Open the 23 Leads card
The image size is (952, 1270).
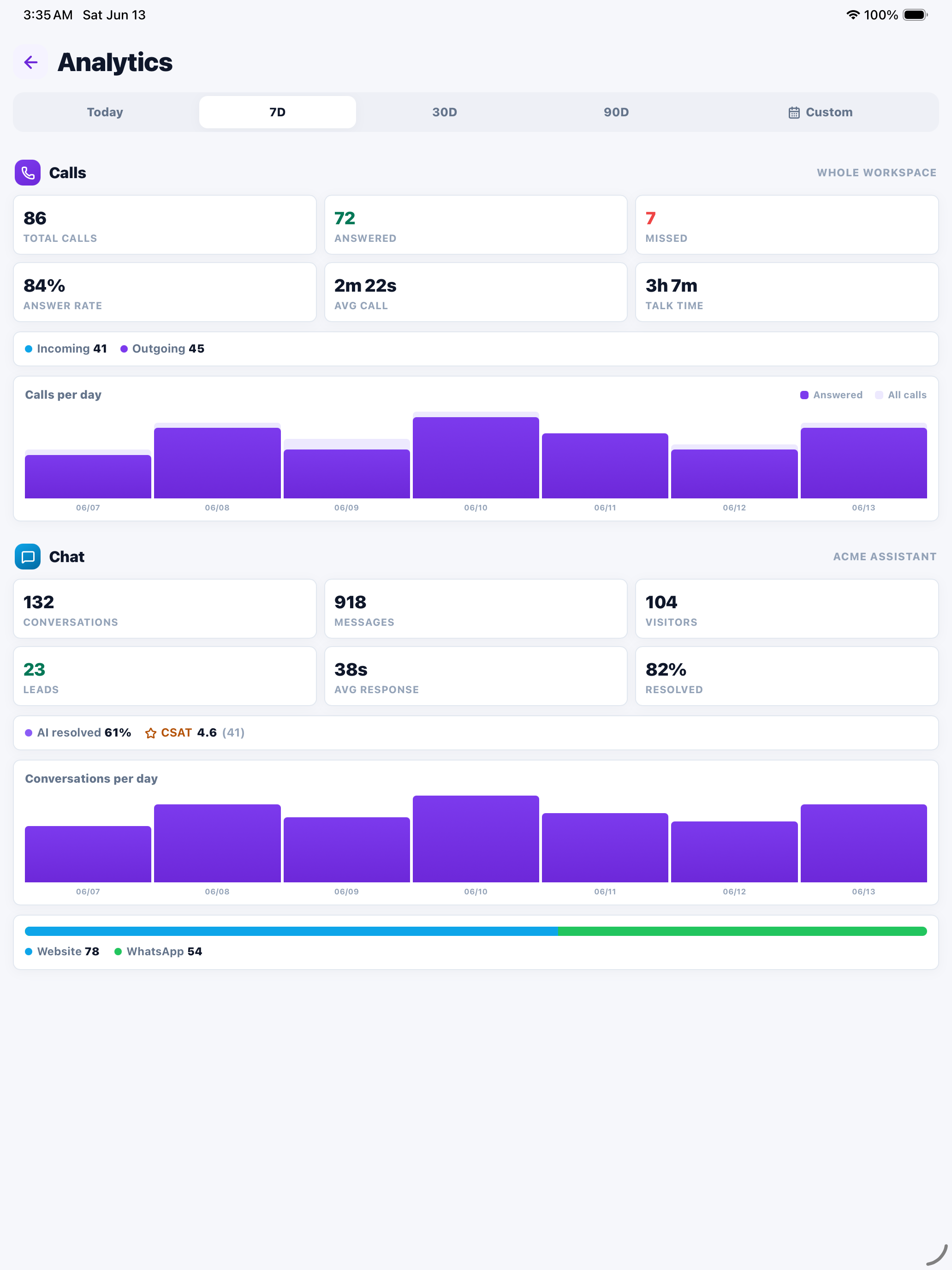click(x=165, y=677)
